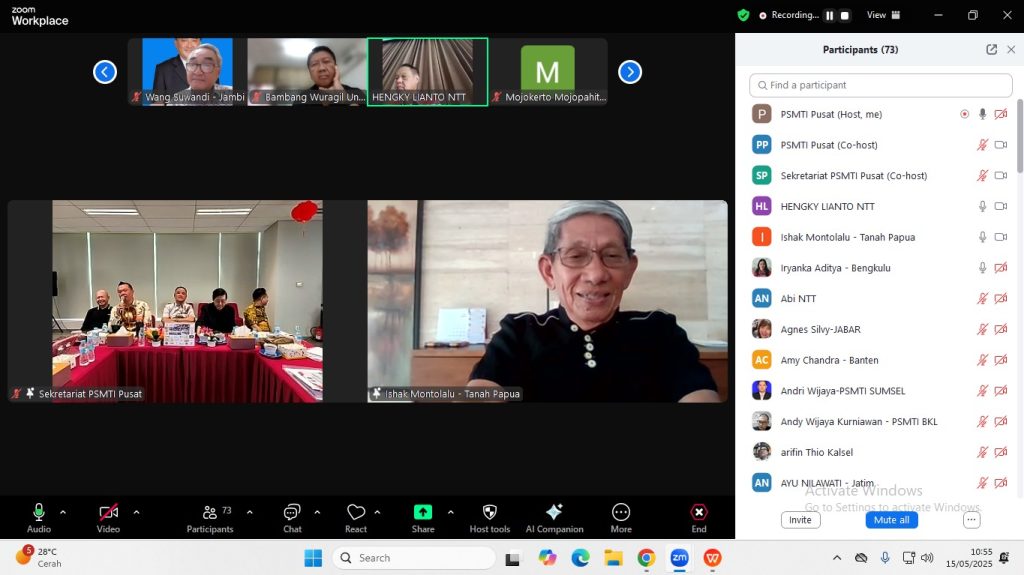Viewport: 1024px width, 575px height.
Task: Select Wang Suwandi - Jambi video thumbnail
Action: tap(187, 71)
